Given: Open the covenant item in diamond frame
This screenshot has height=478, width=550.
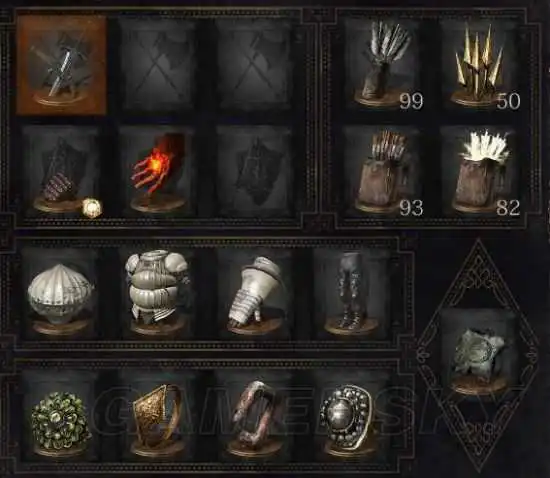Looking at the screenshot, I should [x=478, y=353].
